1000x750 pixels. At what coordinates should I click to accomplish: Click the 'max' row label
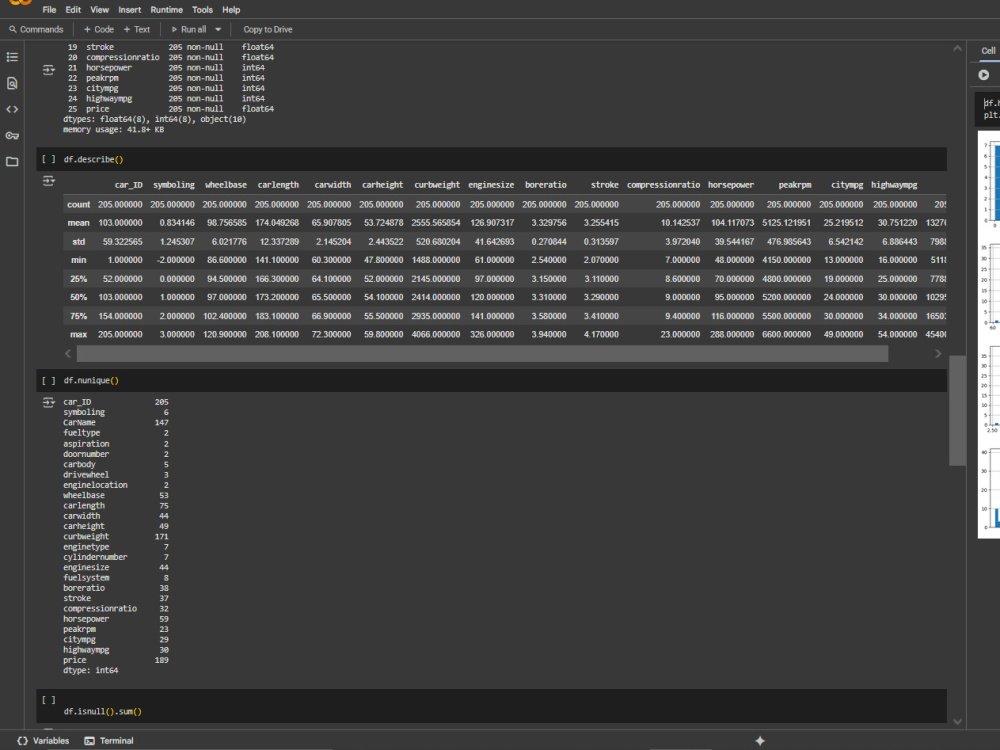click(78, 334)
